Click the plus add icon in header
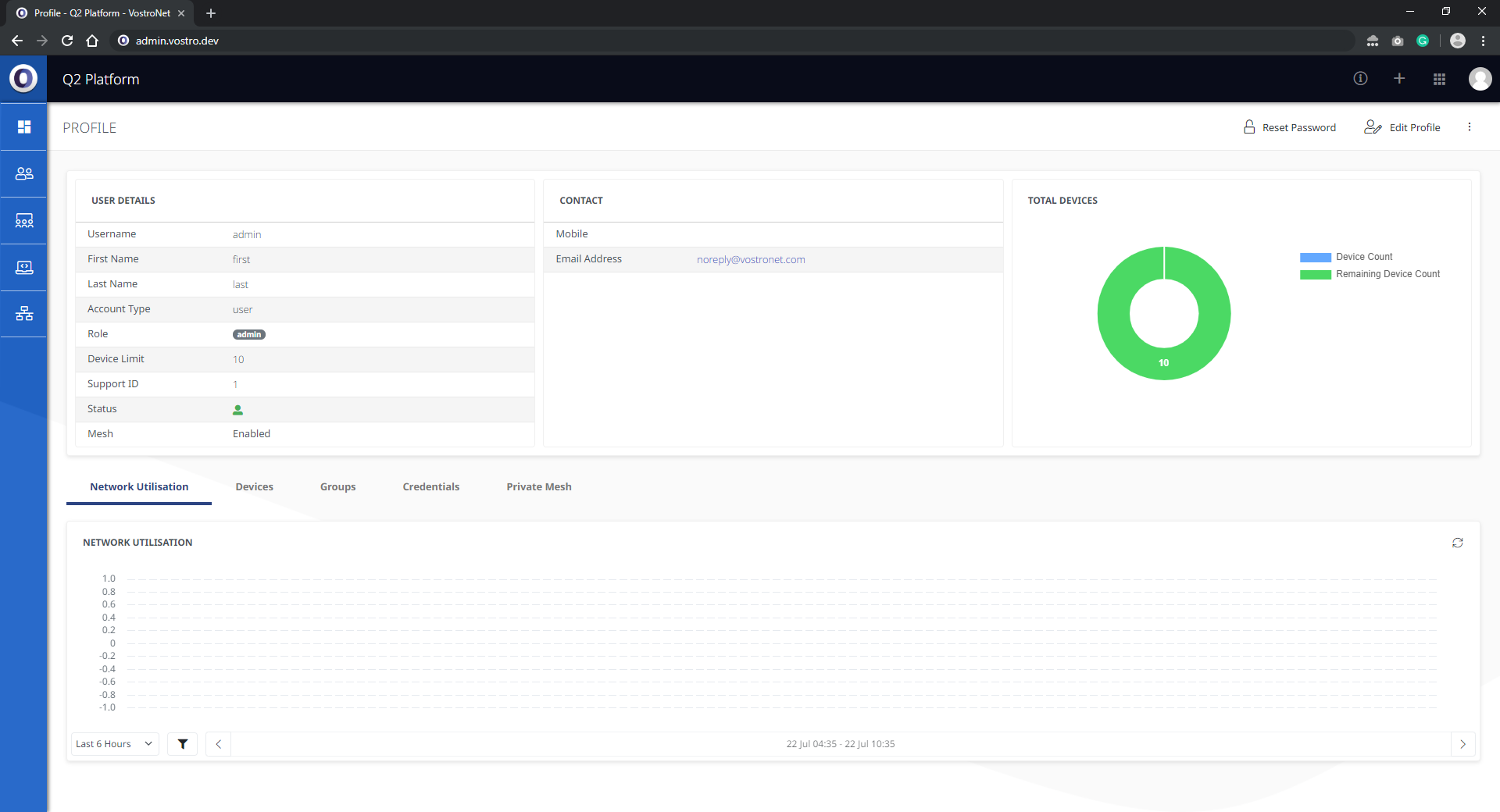 click(1399, 79)
